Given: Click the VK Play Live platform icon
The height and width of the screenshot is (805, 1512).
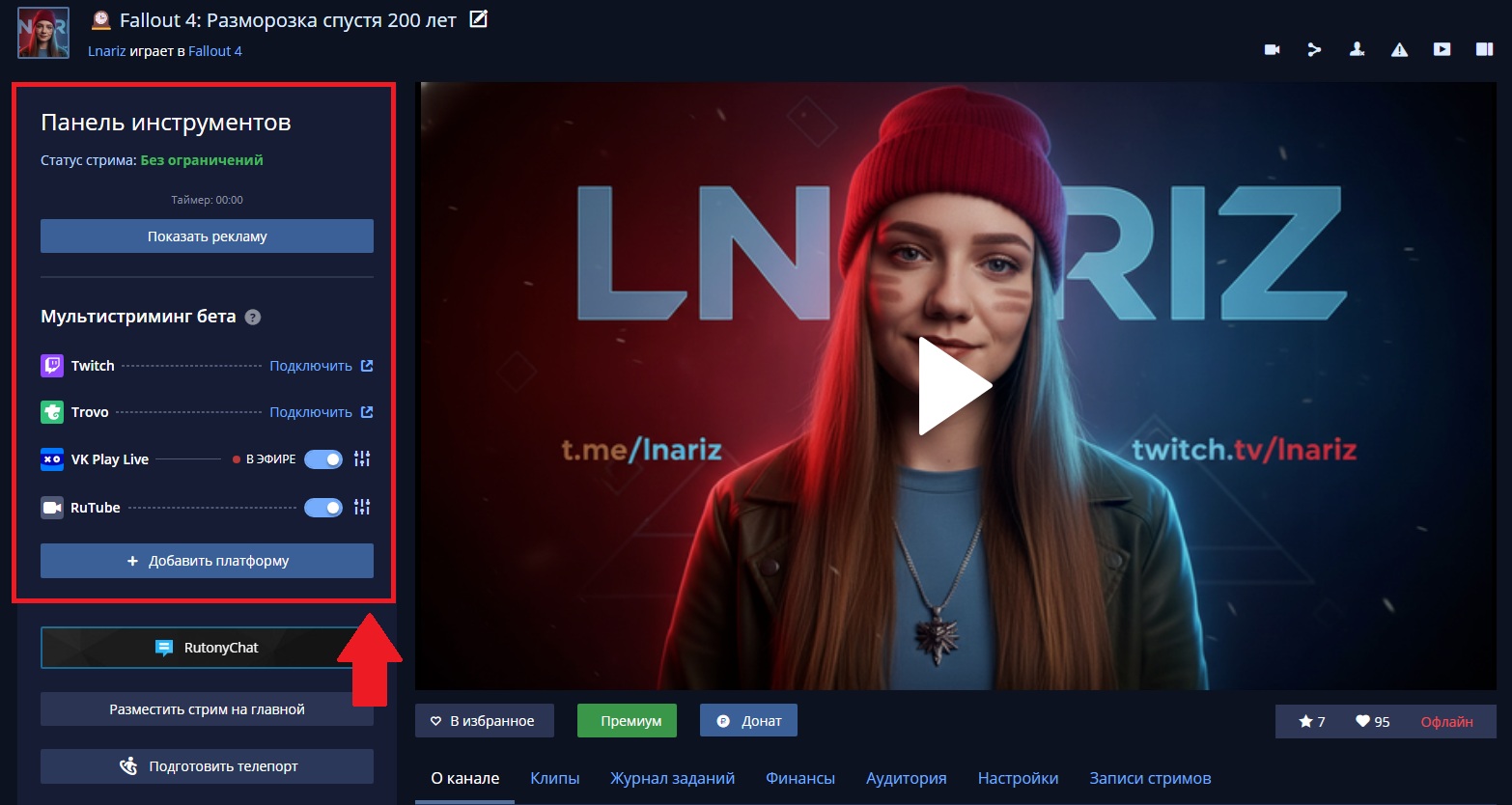Looking at the screenshot, I should 52,459.
